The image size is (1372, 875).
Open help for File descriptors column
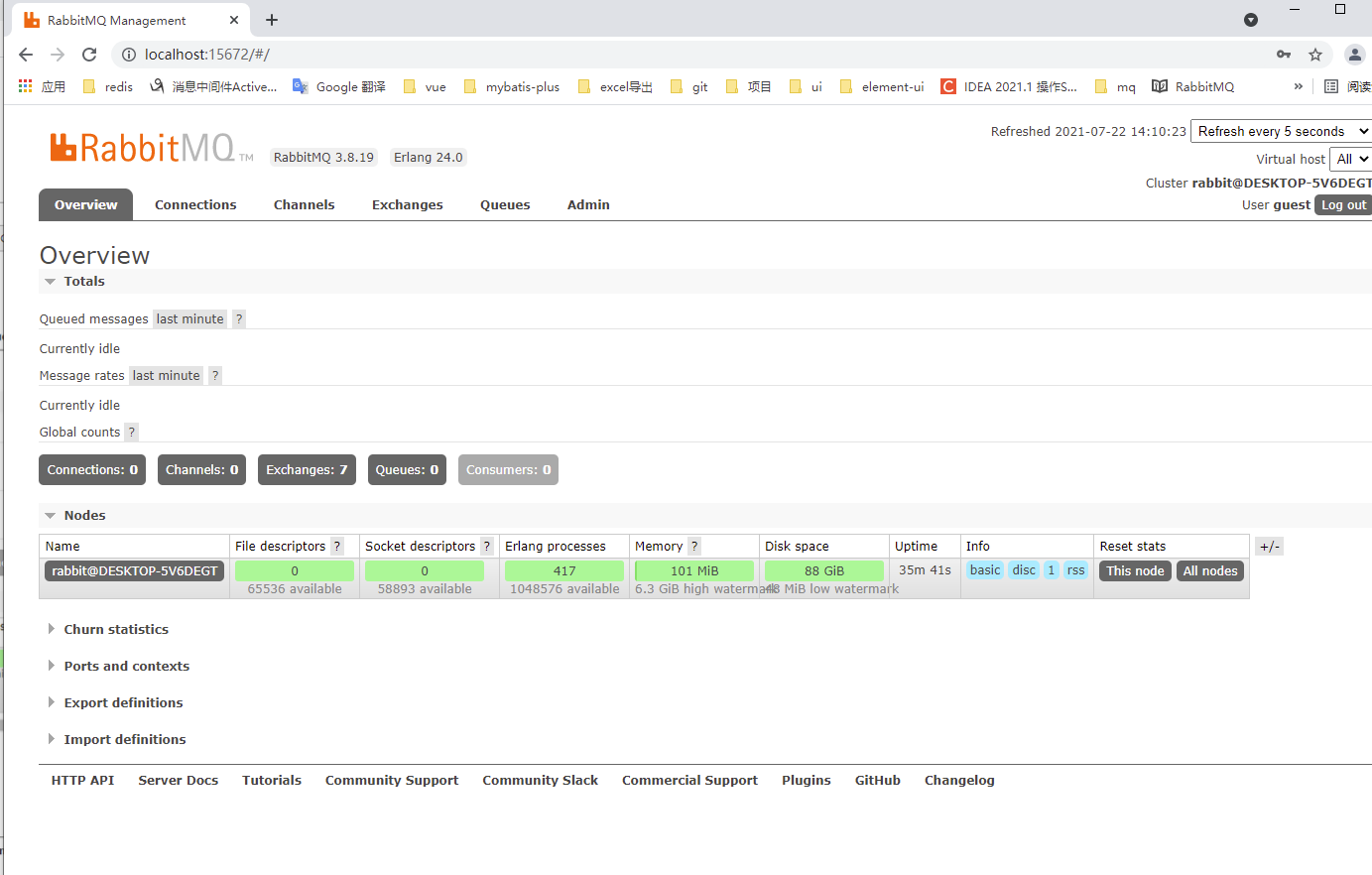coord(337,547)
